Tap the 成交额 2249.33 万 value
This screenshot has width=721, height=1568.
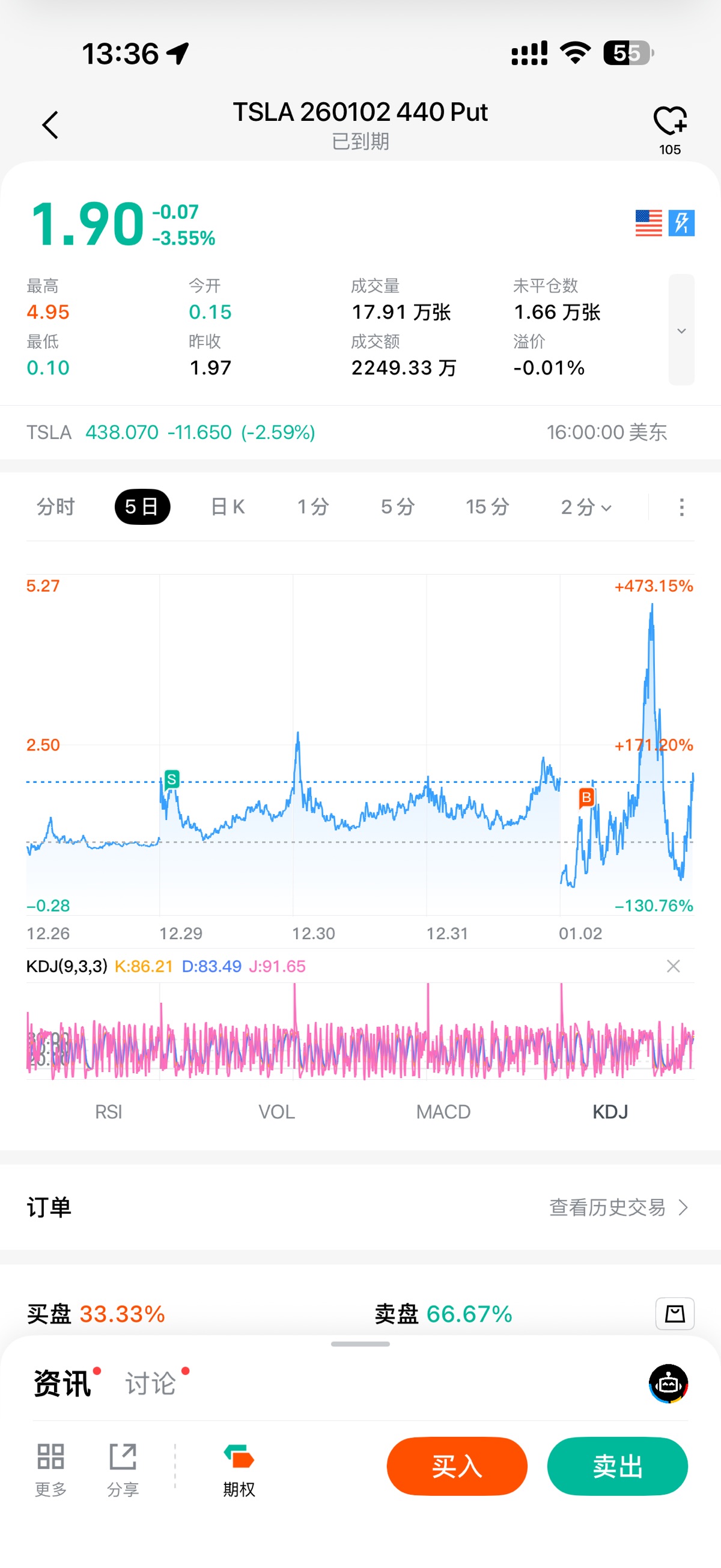pyautogui.click(x=404, y=368)
